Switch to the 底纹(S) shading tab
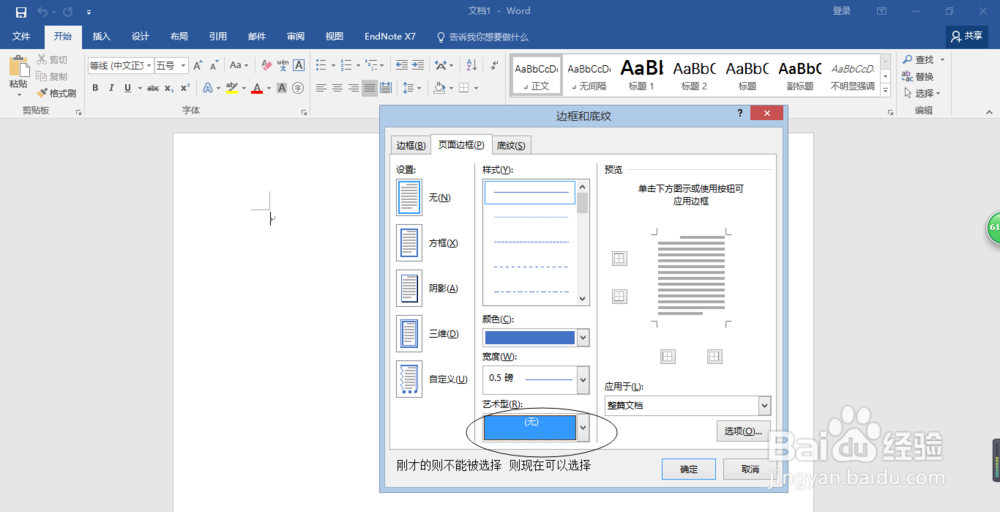 pos(511,145)
